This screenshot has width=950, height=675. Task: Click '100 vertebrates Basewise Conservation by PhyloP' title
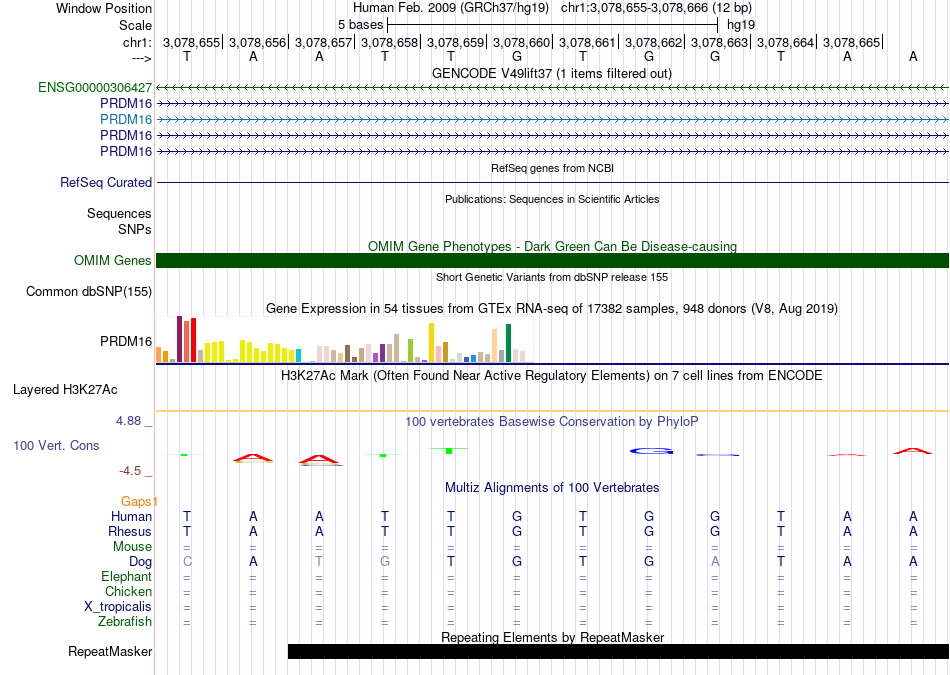click(552, 422)
